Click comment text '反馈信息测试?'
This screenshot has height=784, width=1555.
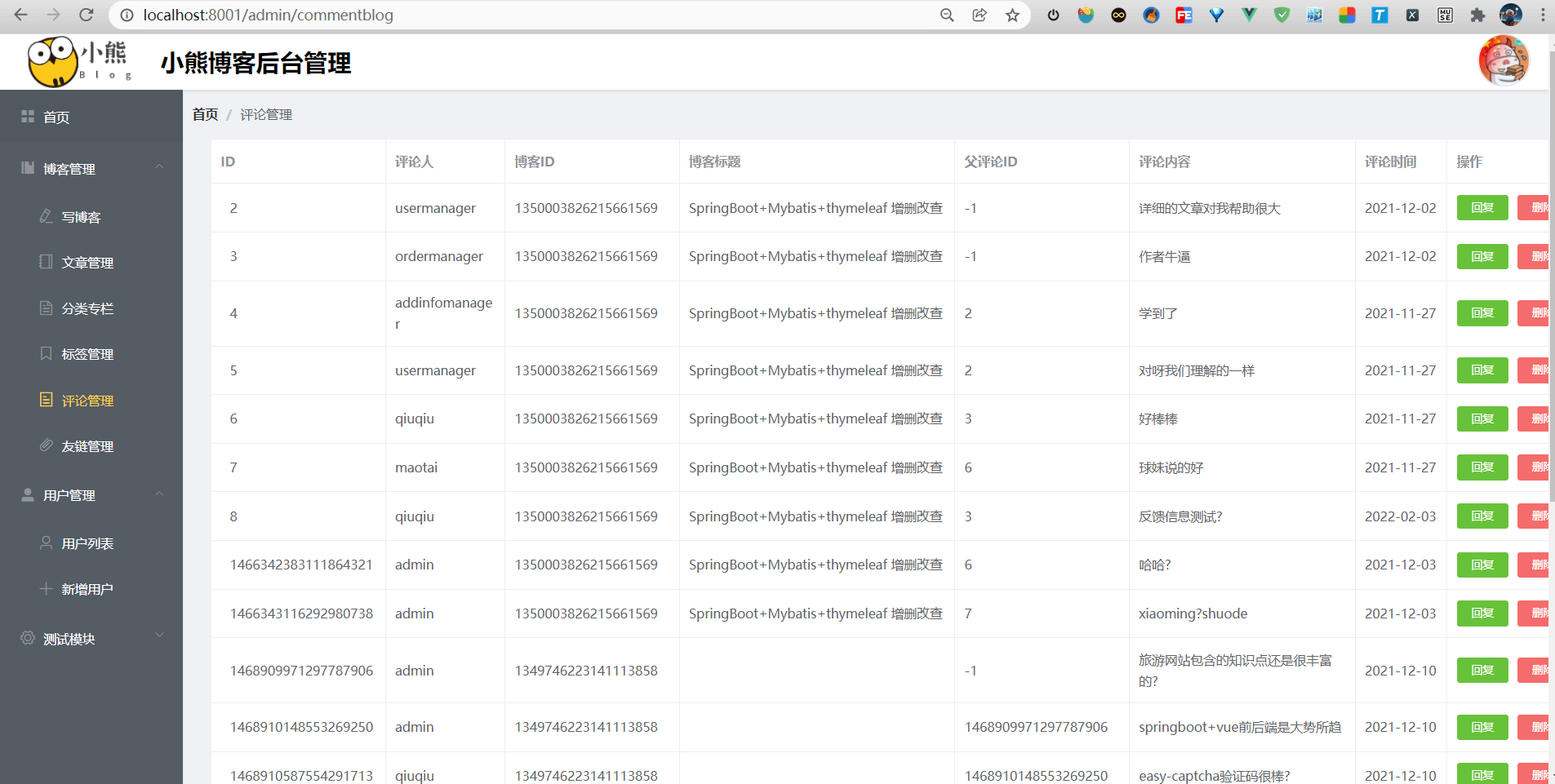tap(1180, 516)
